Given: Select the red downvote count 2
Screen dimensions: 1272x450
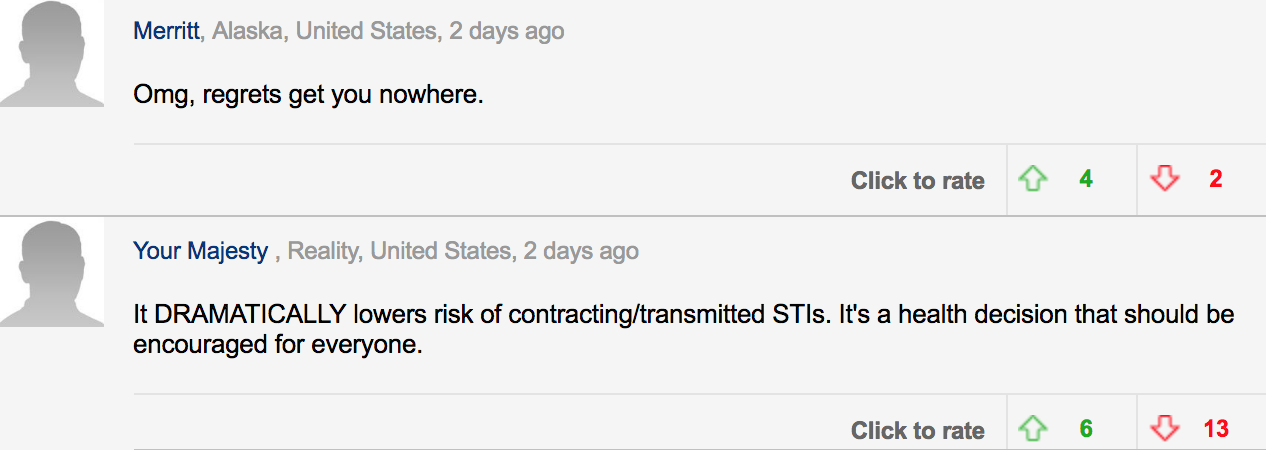Looking at the screenshot, I should click(x=1216, y=180).
